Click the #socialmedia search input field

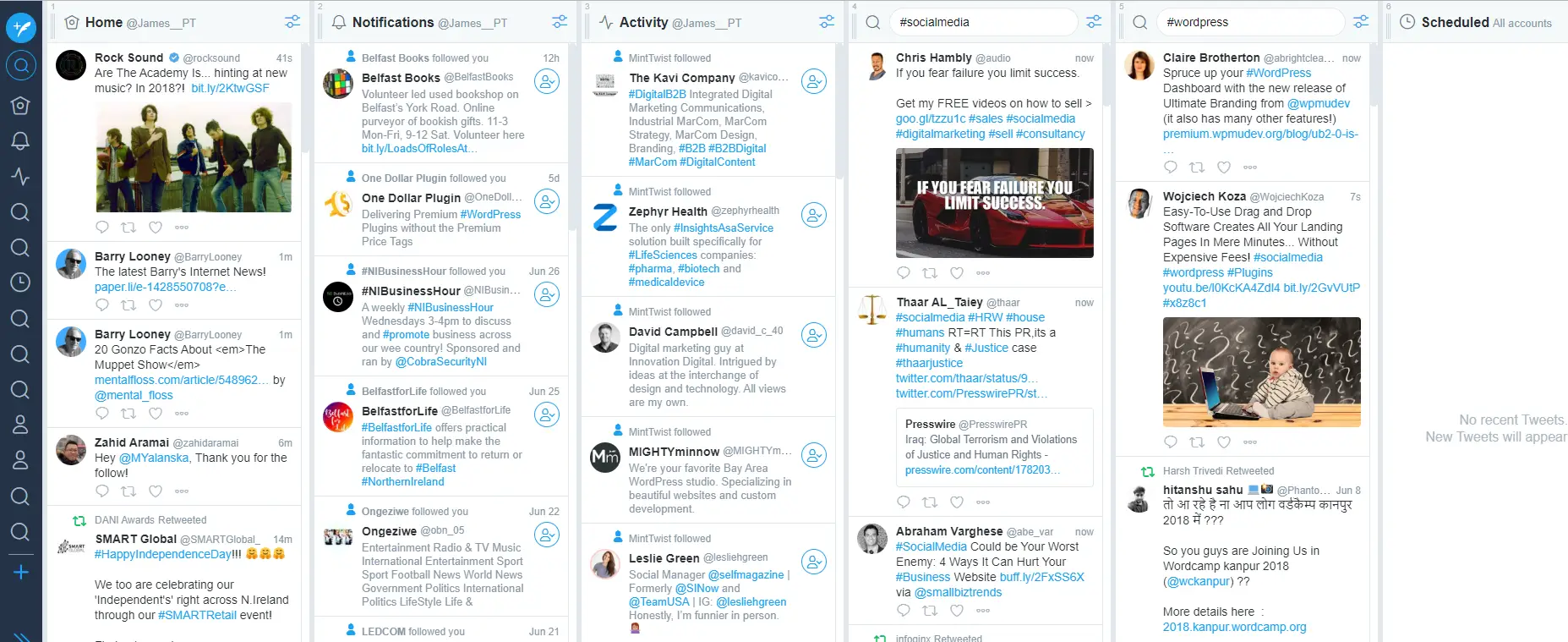coord(984,22)
